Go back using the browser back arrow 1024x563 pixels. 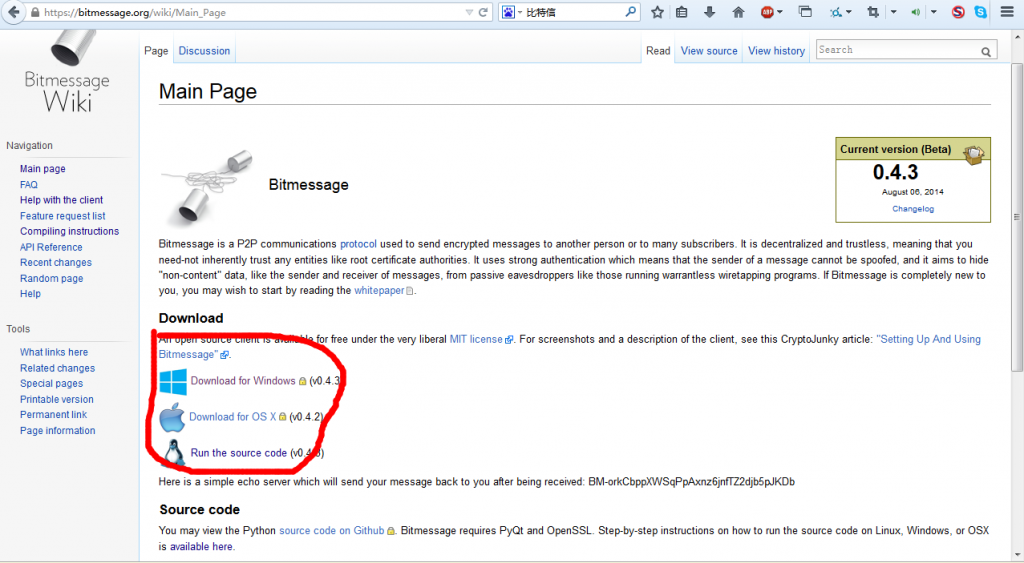click(x=13, y=12)
